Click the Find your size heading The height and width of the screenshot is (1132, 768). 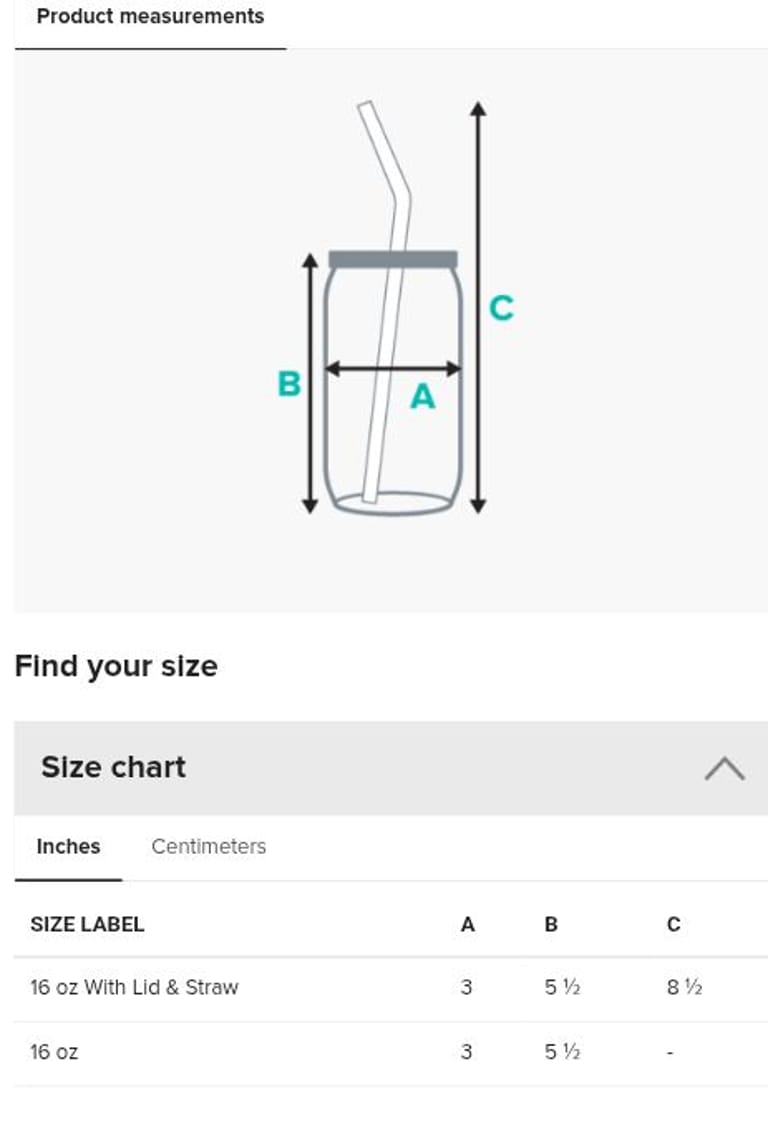pos(116,667)
